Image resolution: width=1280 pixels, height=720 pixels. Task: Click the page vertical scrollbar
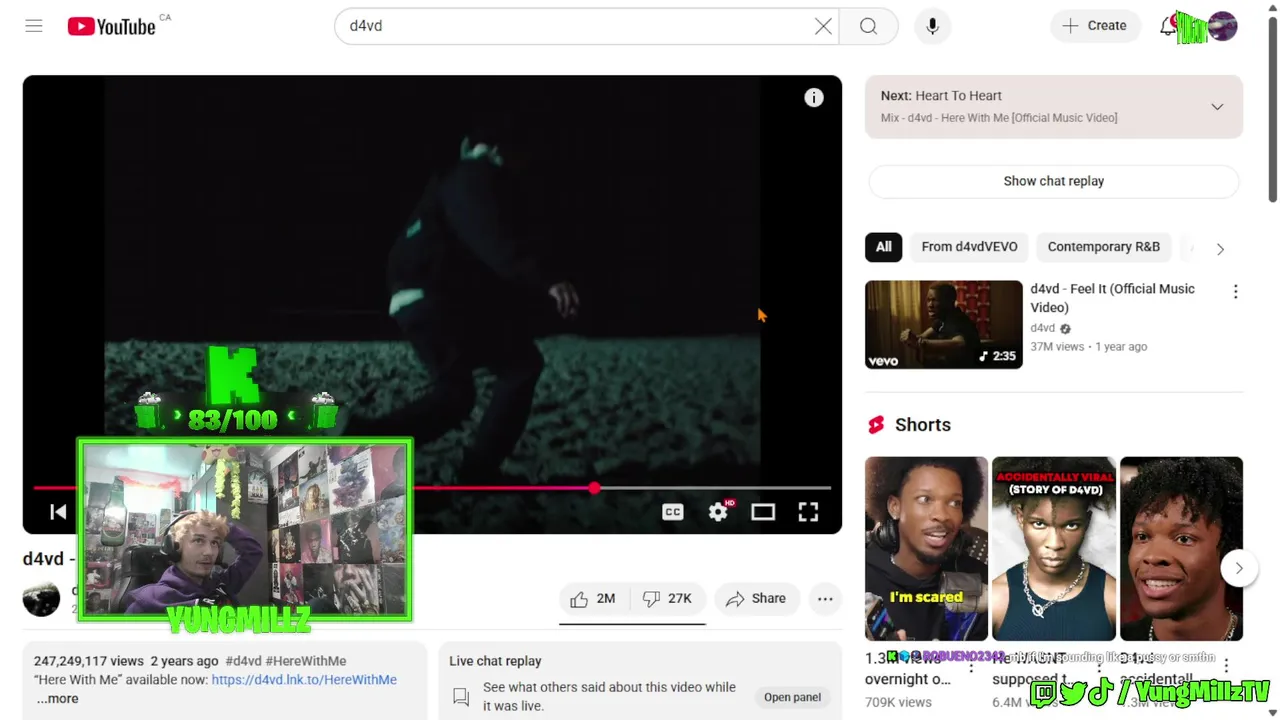point(1273,110)
